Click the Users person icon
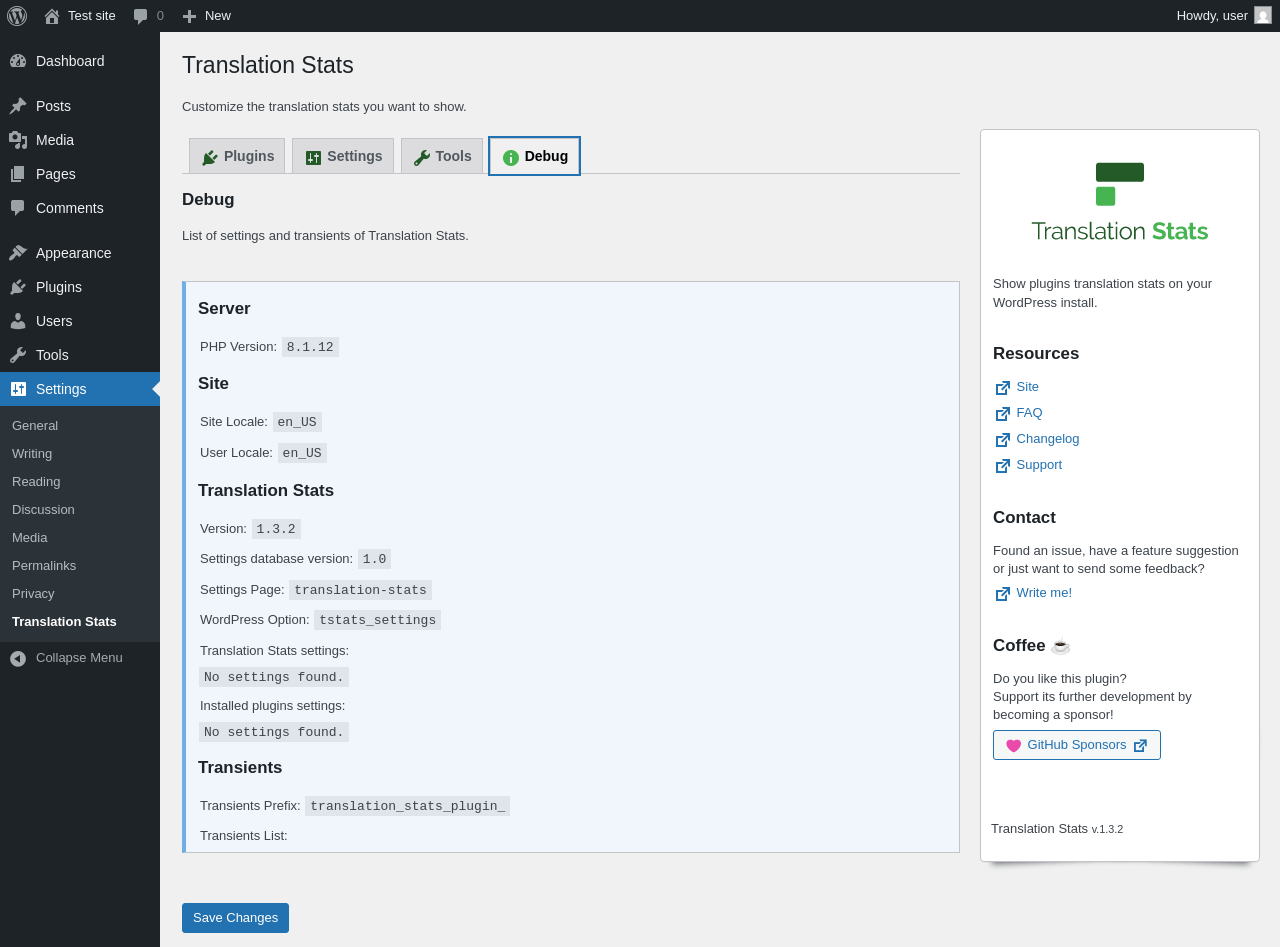Image resolution: width=1280 pixels, height=947 pixels. click(x=18, y=321)
